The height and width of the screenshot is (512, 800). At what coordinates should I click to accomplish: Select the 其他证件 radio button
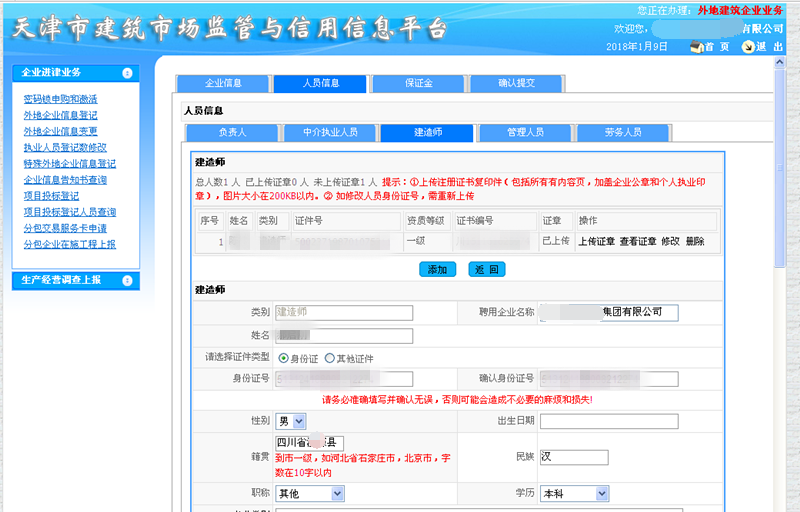click(330, 359)
